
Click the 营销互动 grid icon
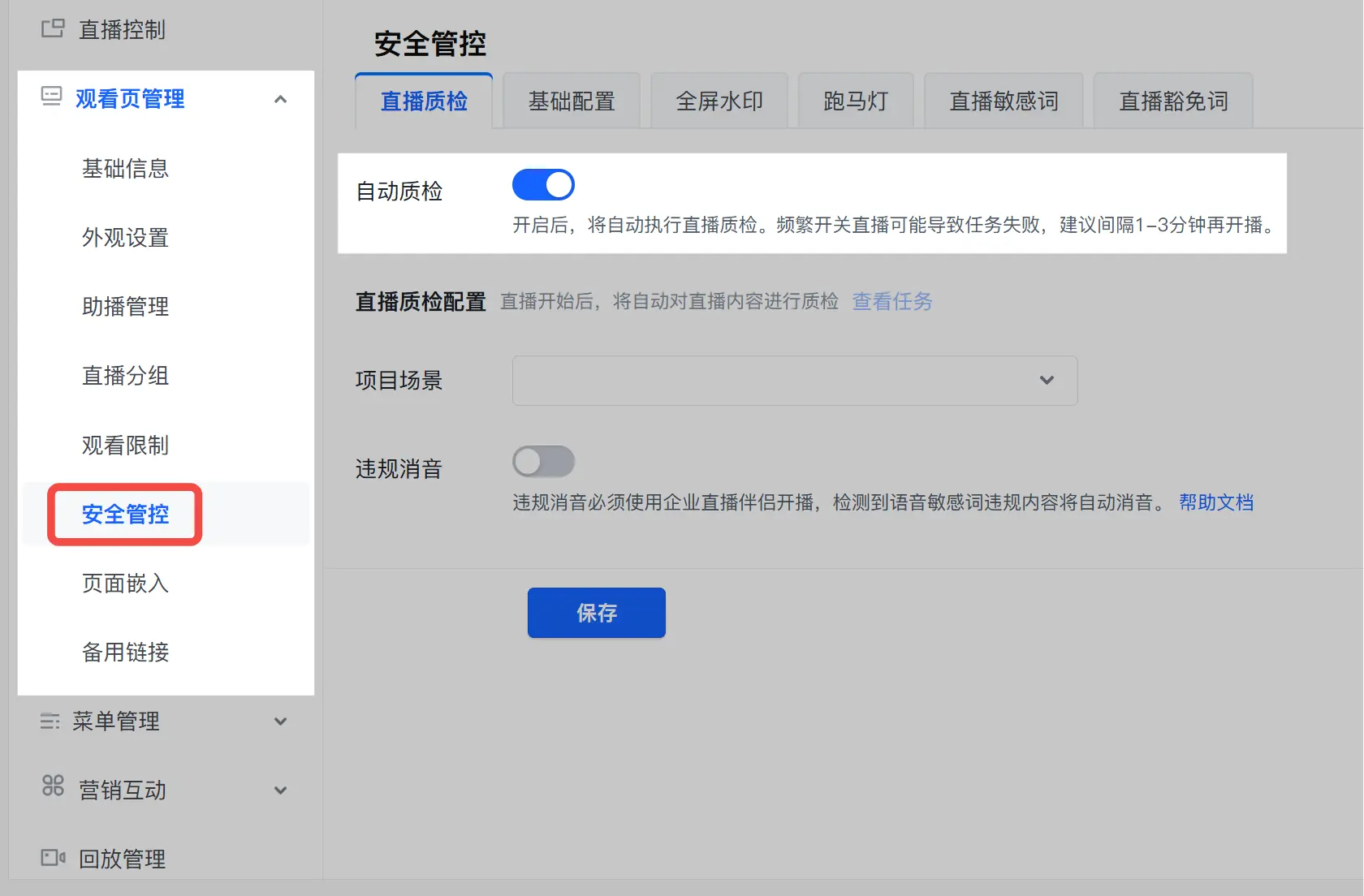click(53, 786)
